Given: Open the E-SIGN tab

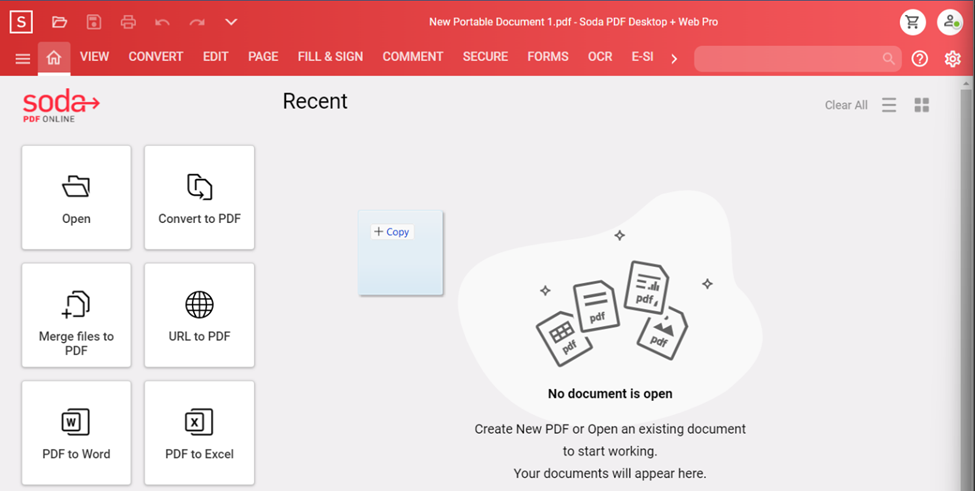Looking at the screenshot, I should tap(642, 57).
